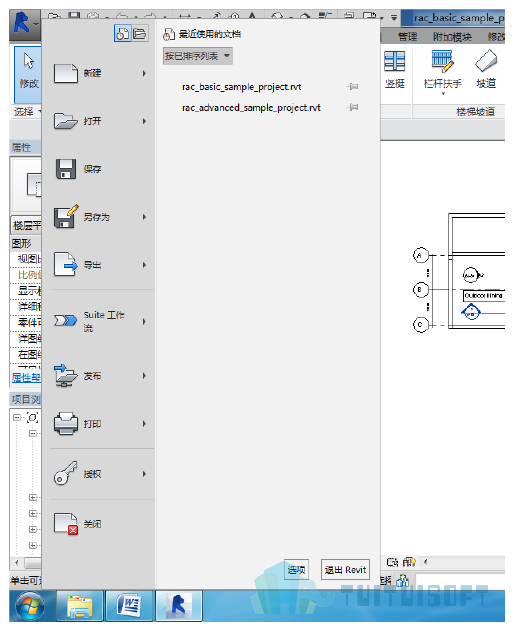The height and width of the screenshot is (632, 514).
Task: Expand the 打印 submenu arrow
Action: click(144, 424)
